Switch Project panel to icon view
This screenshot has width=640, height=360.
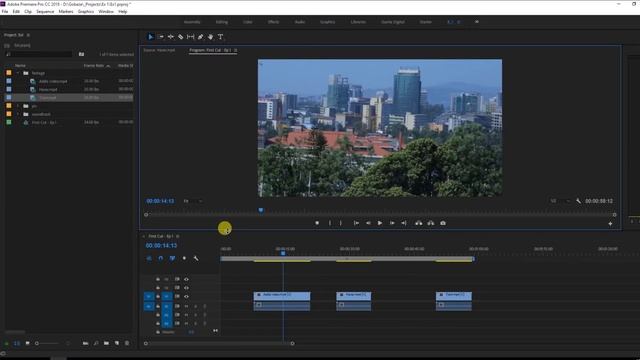coord(27,343)
